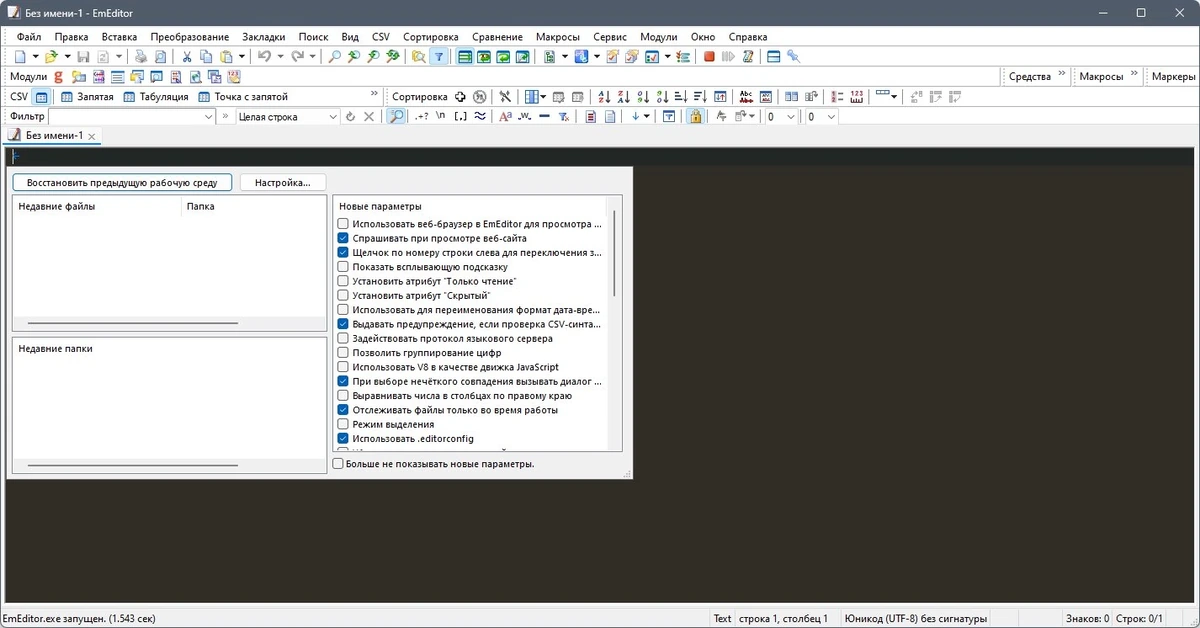Image resolution: width=1200 pixels, height=628 pixels.
Task: Click the clear filter X icon
Action: coord(369,117)
